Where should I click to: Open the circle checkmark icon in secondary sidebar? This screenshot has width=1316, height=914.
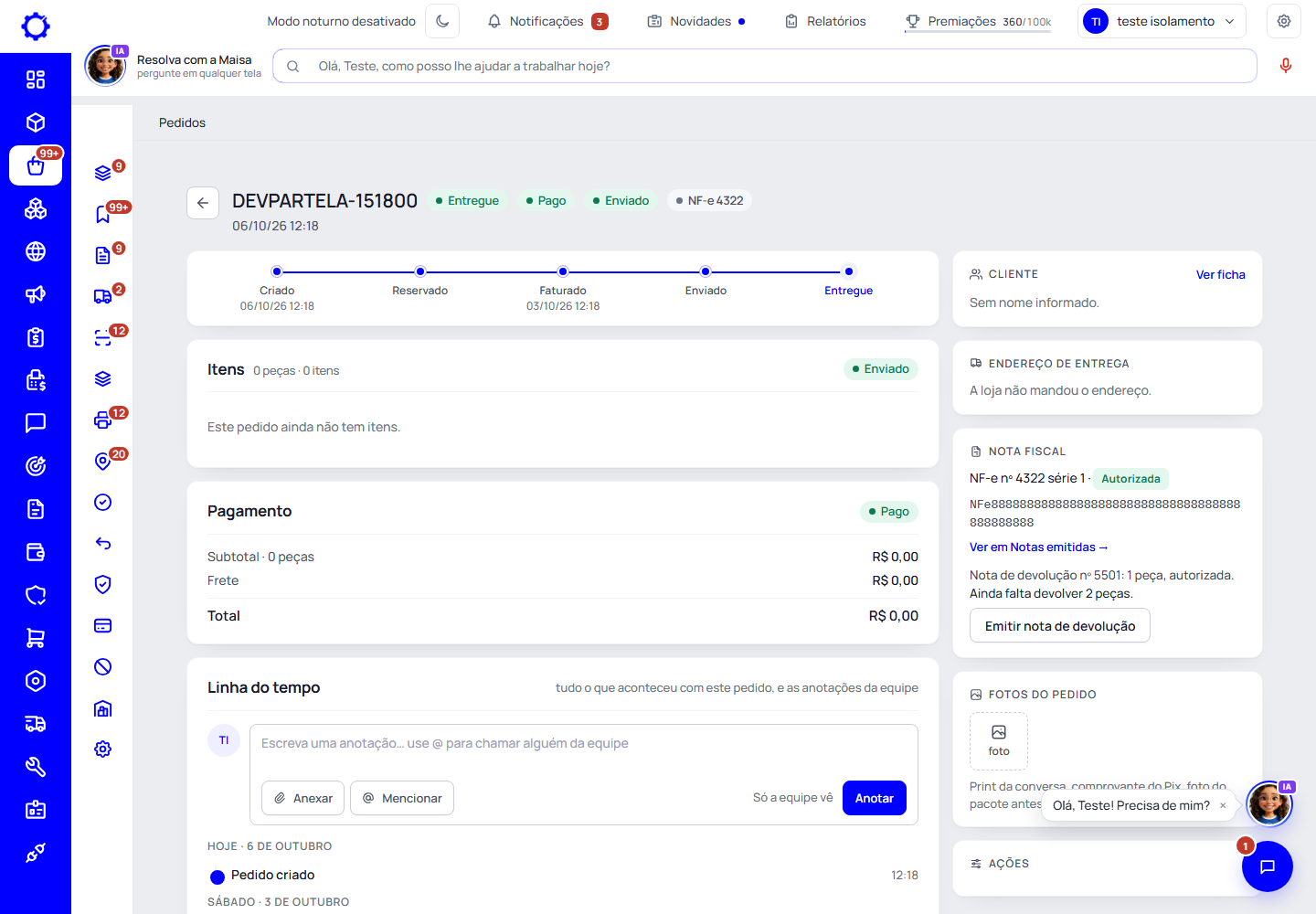(103, 502)
